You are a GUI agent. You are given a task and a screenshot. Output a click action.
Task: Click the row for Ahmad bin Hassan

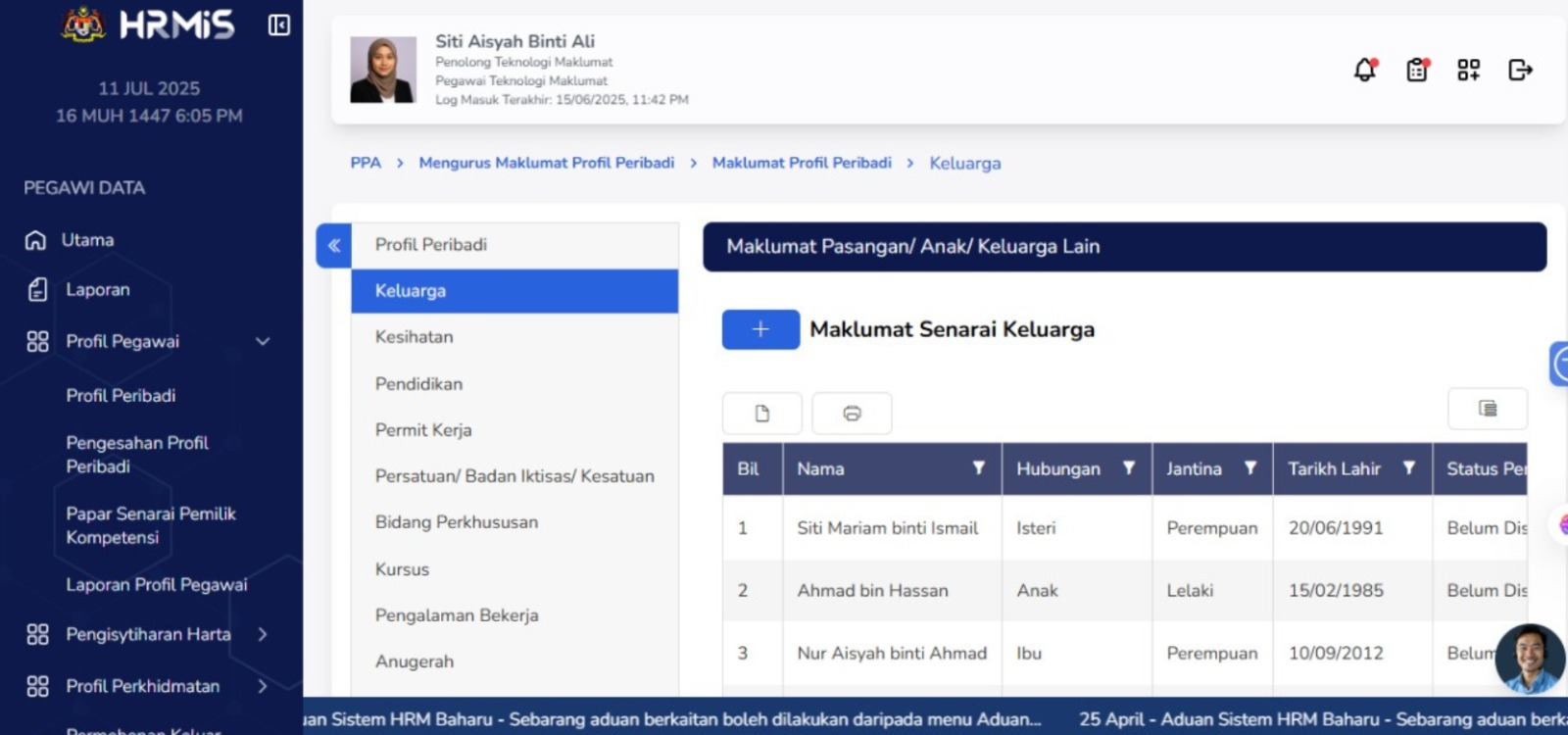(1125, 591)
